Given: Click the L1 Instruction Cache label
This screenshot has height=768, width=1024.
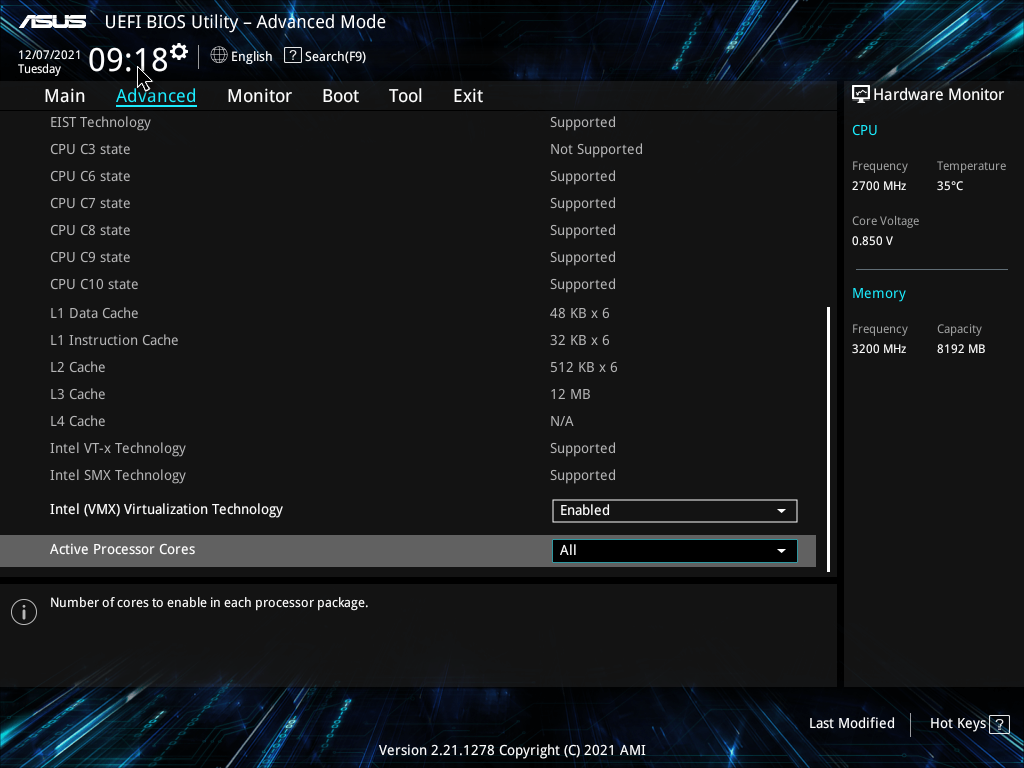Looking at the screenshot, I should 114,340.
